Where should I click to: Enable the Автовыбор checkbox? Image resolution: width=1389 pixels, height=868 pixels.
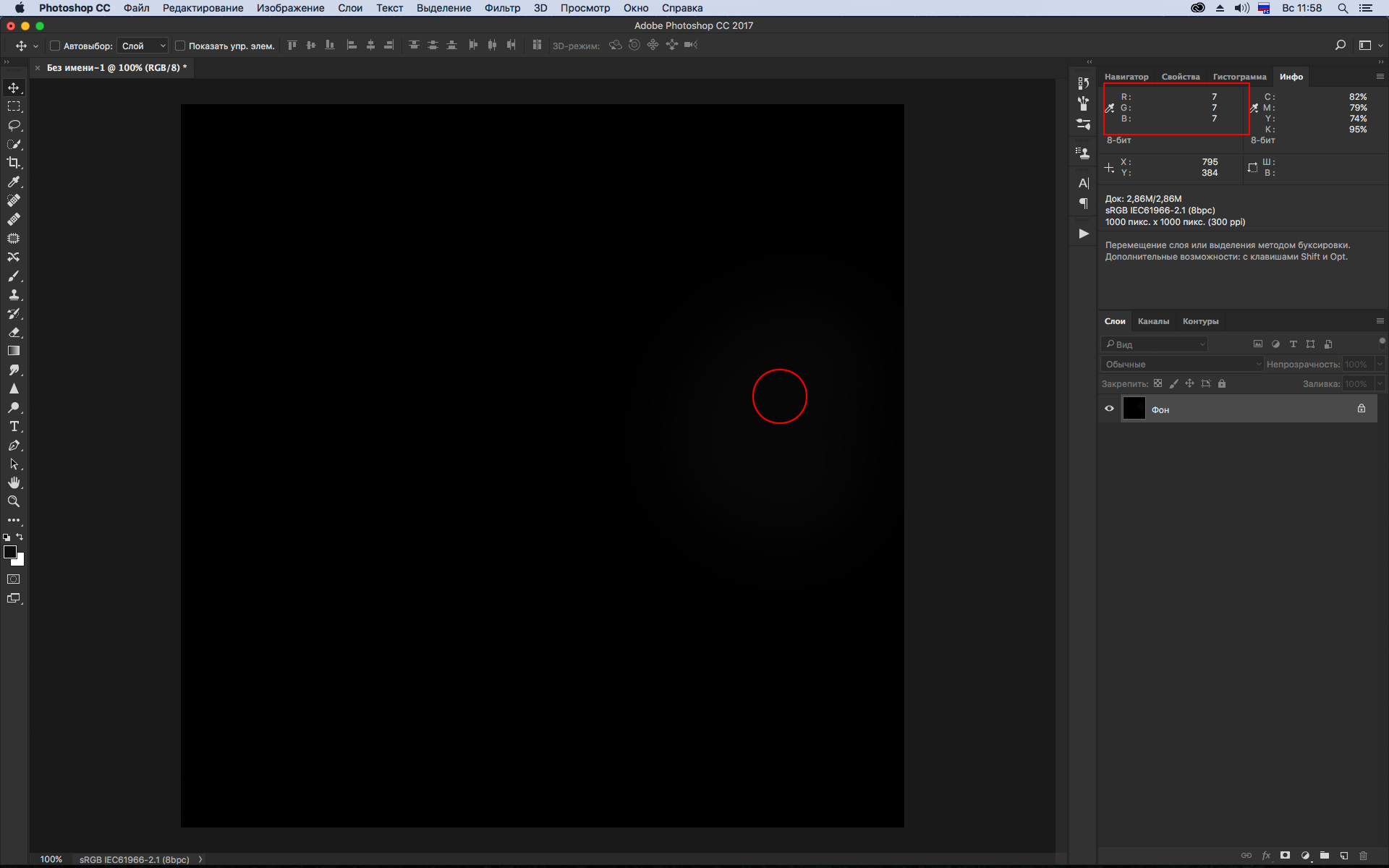[x=55, y=46]
